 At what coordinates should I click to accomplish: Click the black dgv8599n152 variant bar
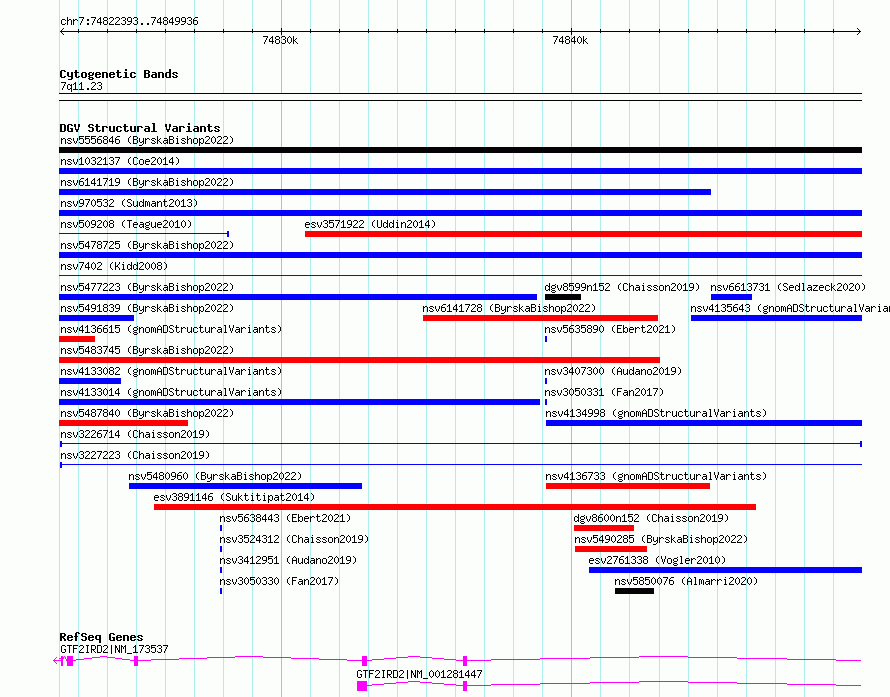coord(562,297)
